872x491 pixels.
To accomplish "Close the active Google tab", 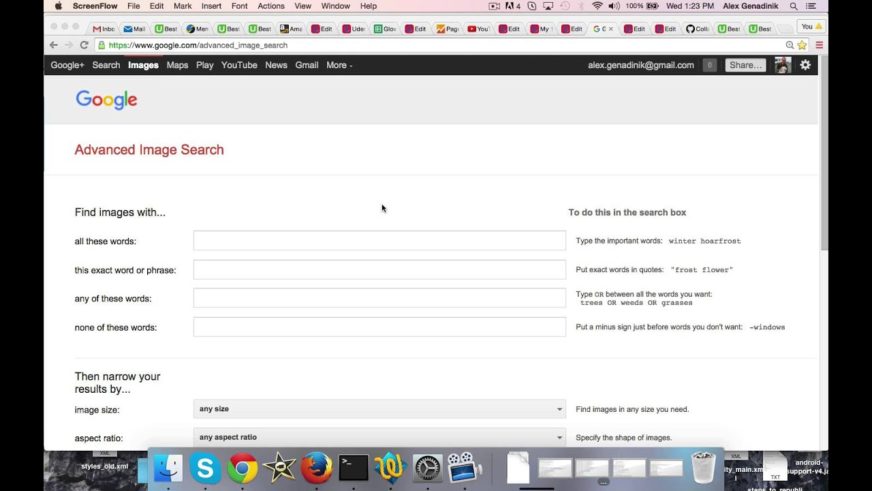I will point(611,28).
